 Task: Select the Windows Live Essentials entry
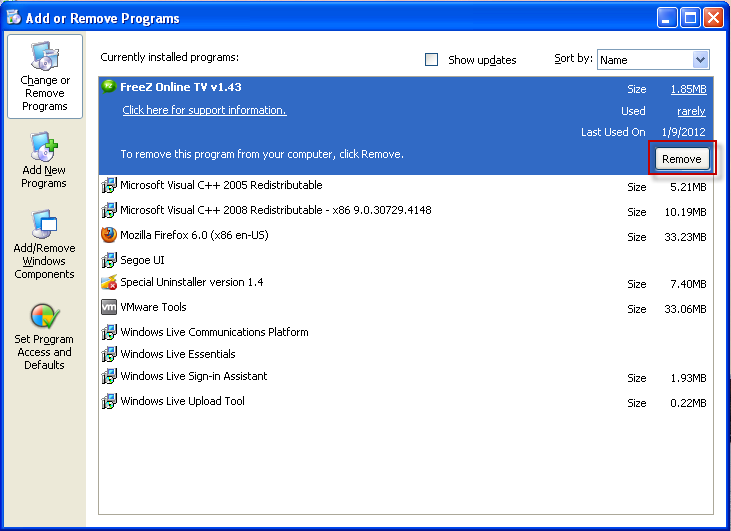[406, 354]
